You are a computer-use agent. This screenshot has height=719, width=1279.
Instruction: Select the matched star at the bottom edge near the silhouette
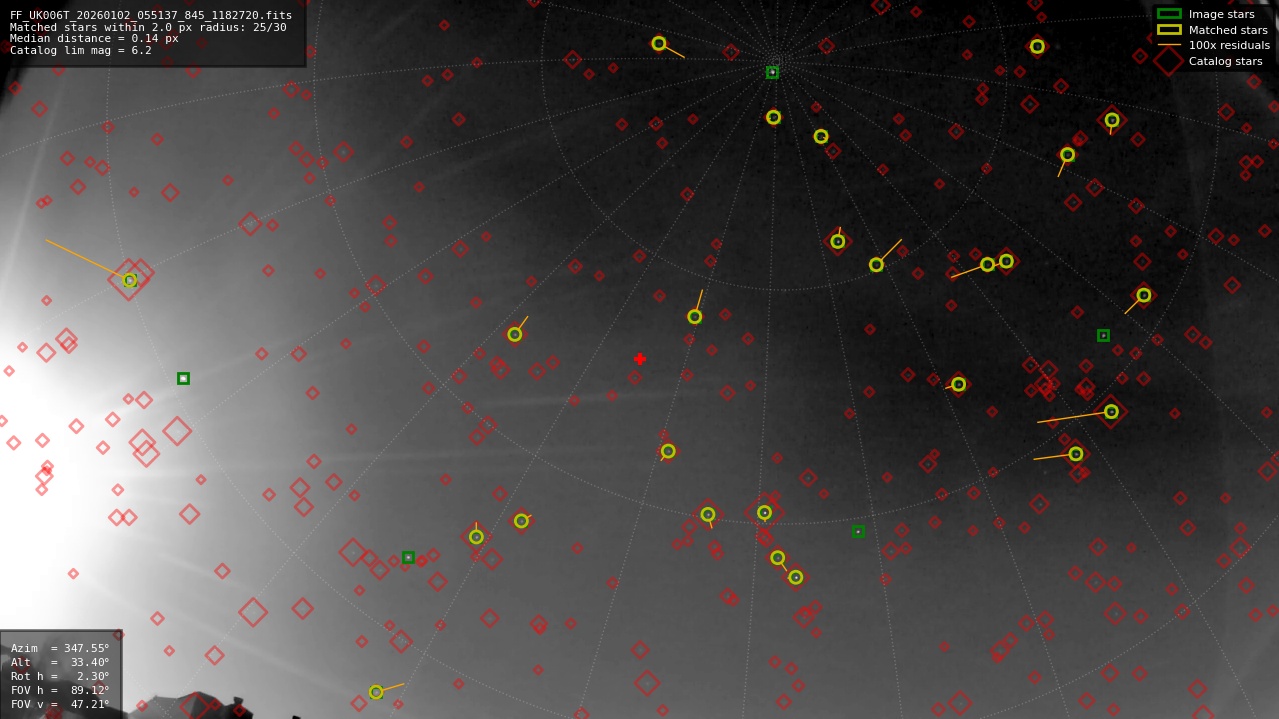(x=376, y=692)
